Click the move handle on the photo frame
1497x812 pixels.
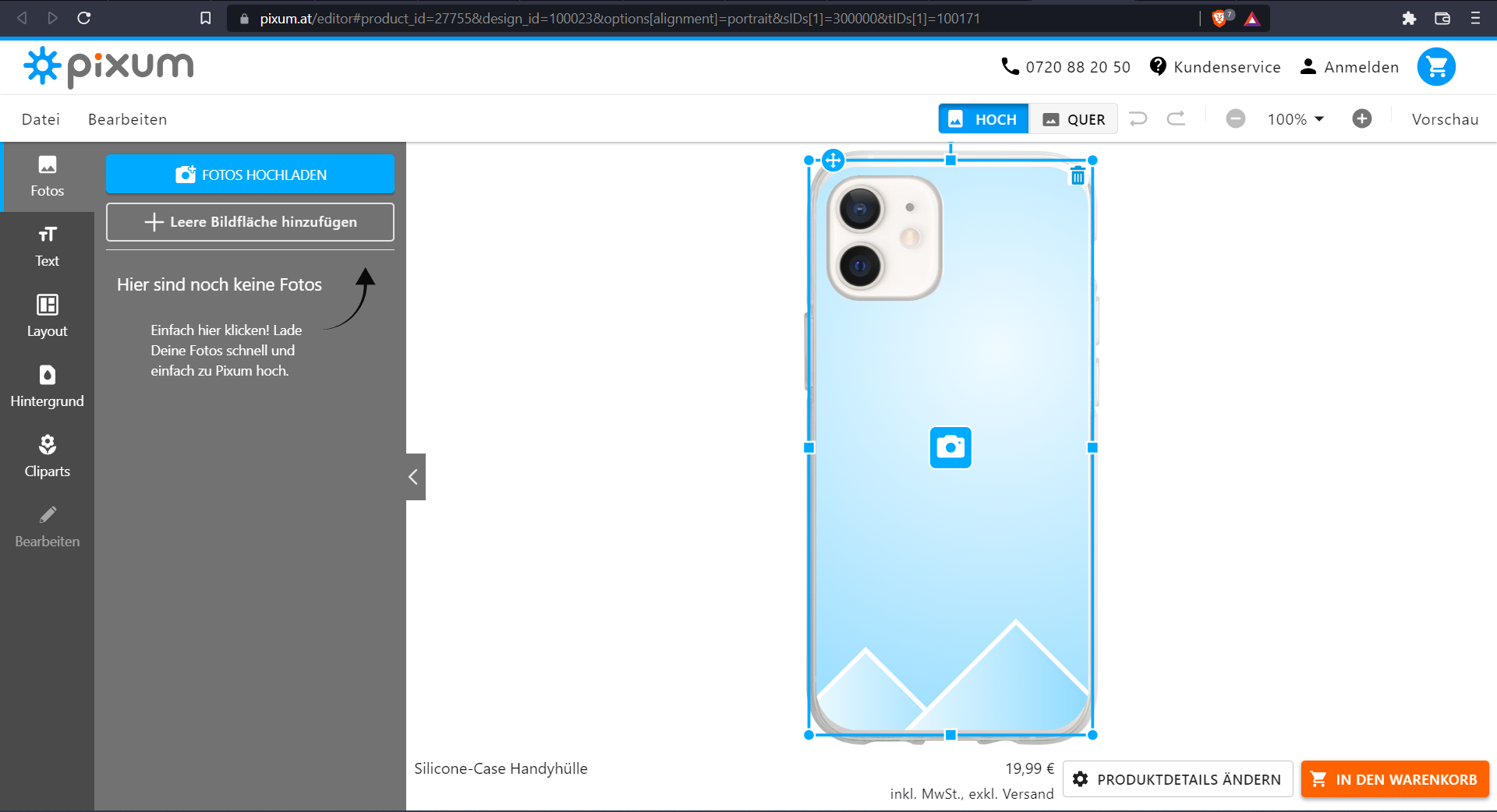(833, 161)
